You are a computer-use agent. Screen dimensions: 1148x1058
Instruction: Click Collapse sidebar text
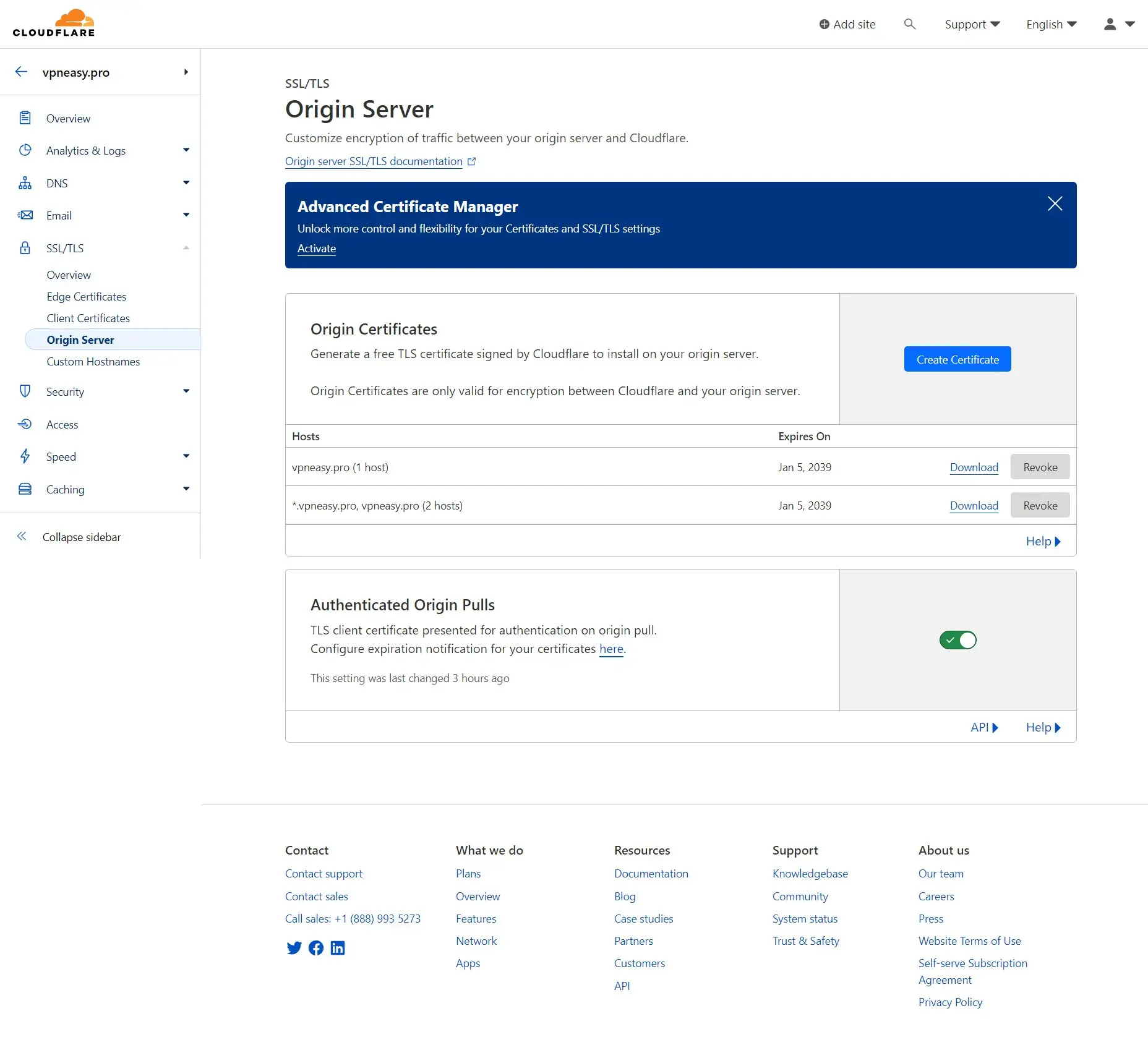point(82,537)
